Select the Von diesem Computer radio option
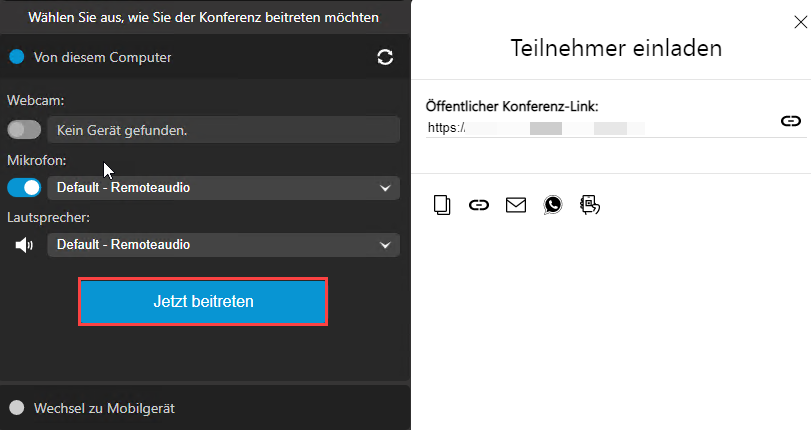Image resolution: width=811 pixels, height=430 pixels. [17, 57]
